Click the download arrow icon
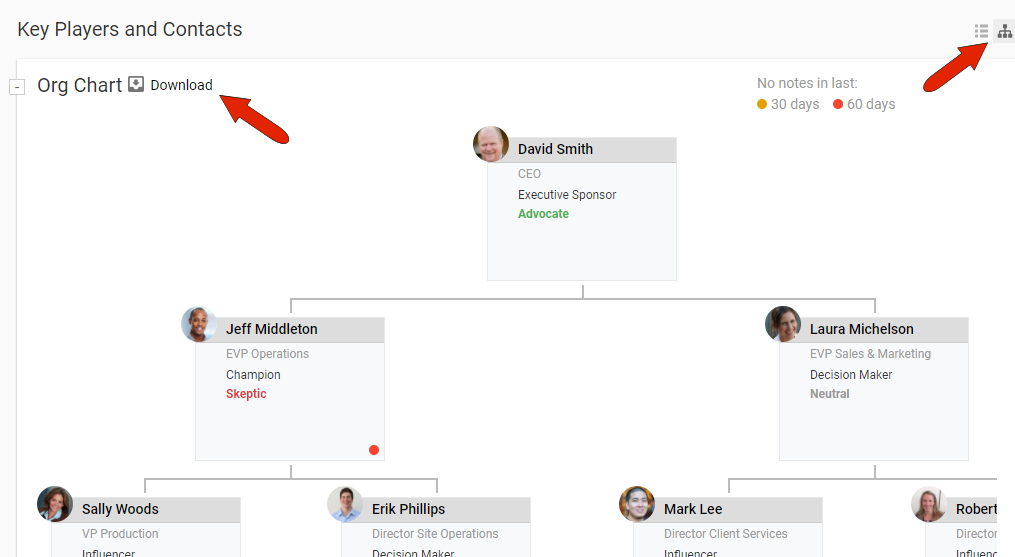Viewport: 1015px width, 557px height. pos(136,85)
